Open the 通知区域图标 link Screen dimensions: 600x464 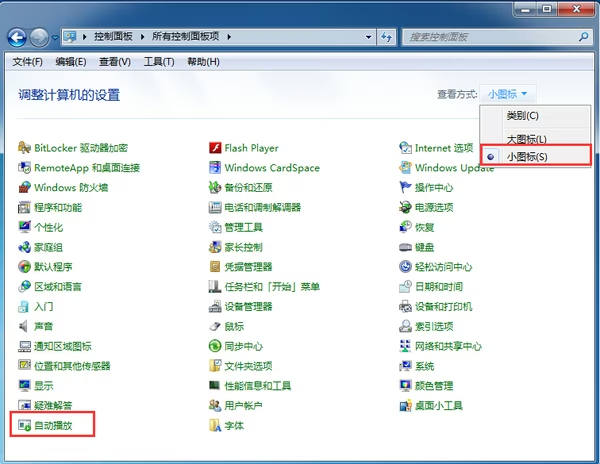63,346
